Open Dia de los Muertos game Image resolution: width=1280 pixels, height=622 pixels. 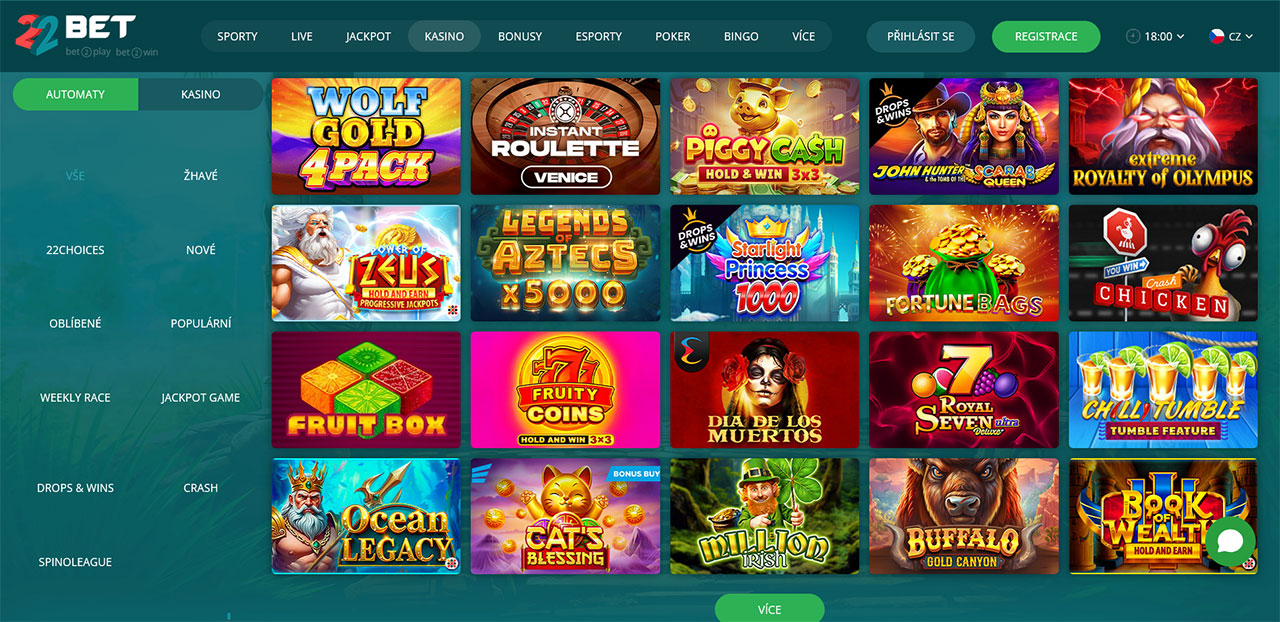(765, 390)
